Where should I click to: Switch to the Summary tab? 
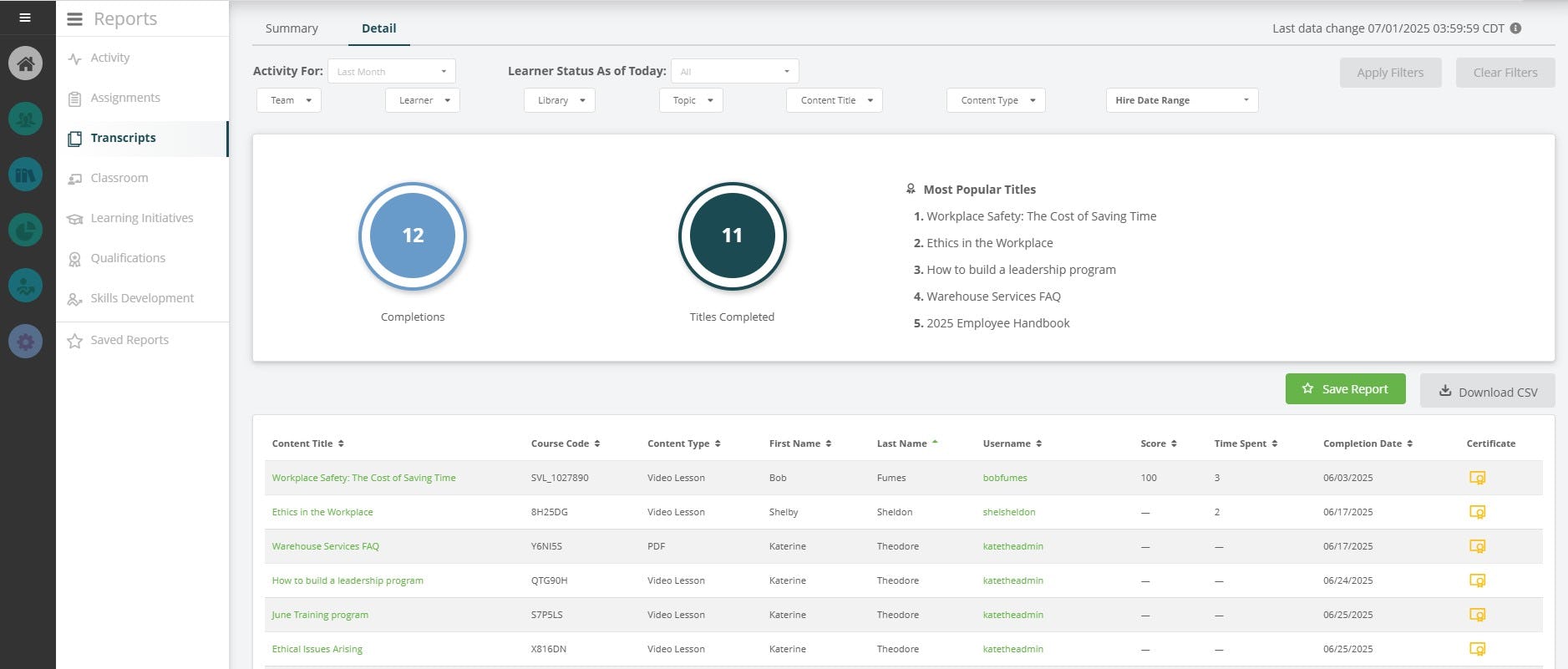coord(292,28)
